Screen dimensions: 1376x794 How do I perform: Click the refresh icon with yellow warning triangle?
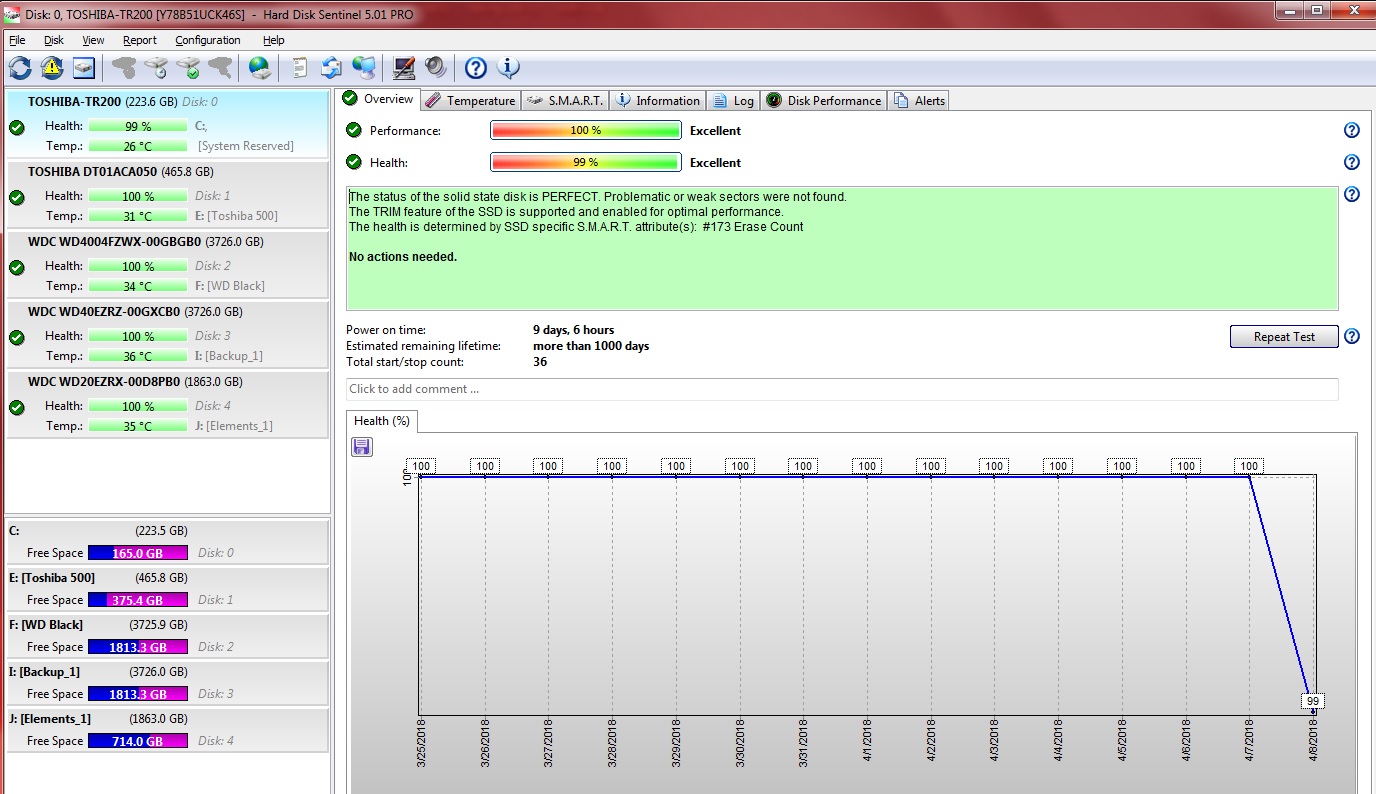pos(52,68)
